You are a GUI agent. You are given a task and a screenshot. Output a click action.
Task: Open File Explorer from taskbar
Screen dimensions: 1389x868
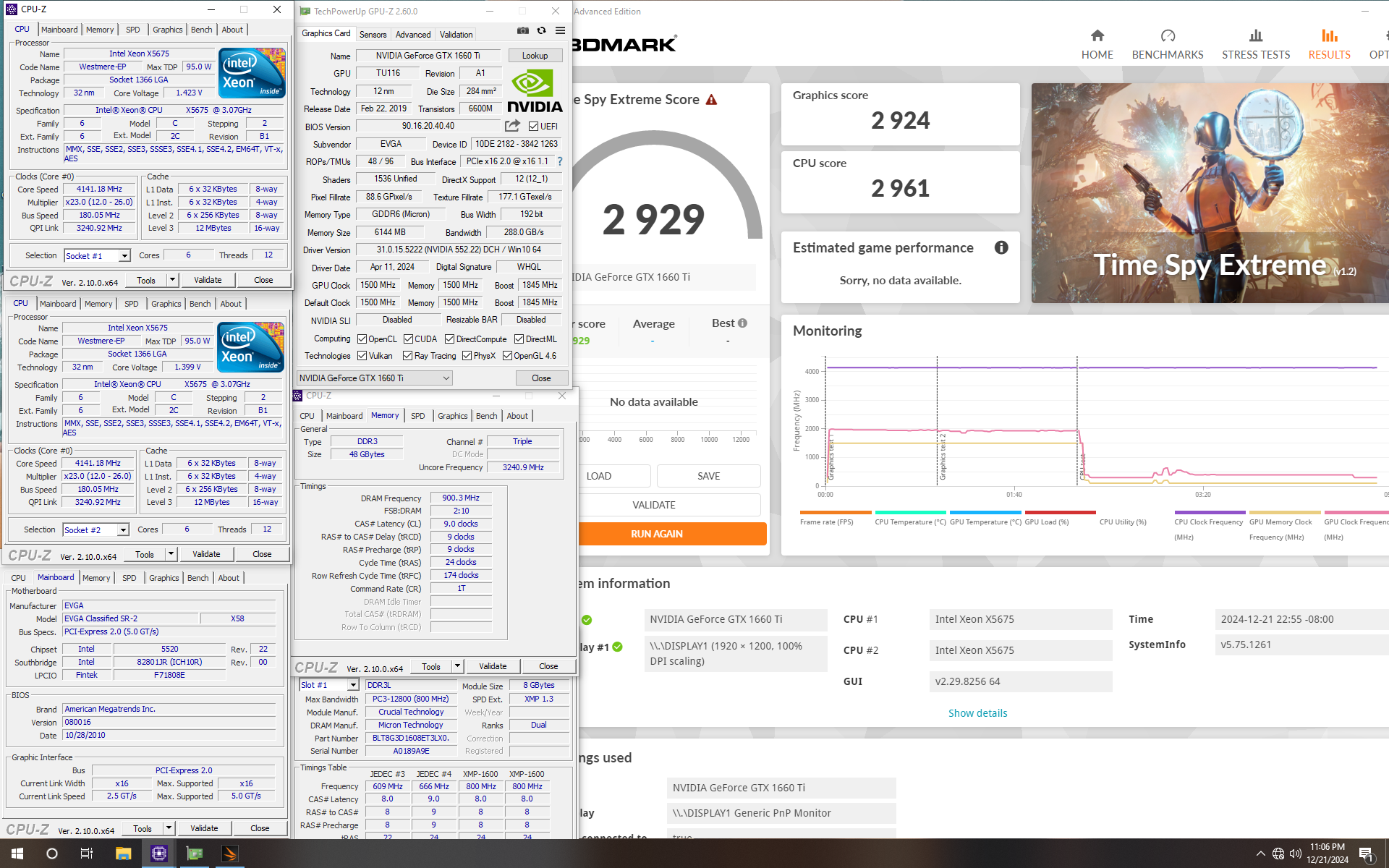(x=123, y=854)
